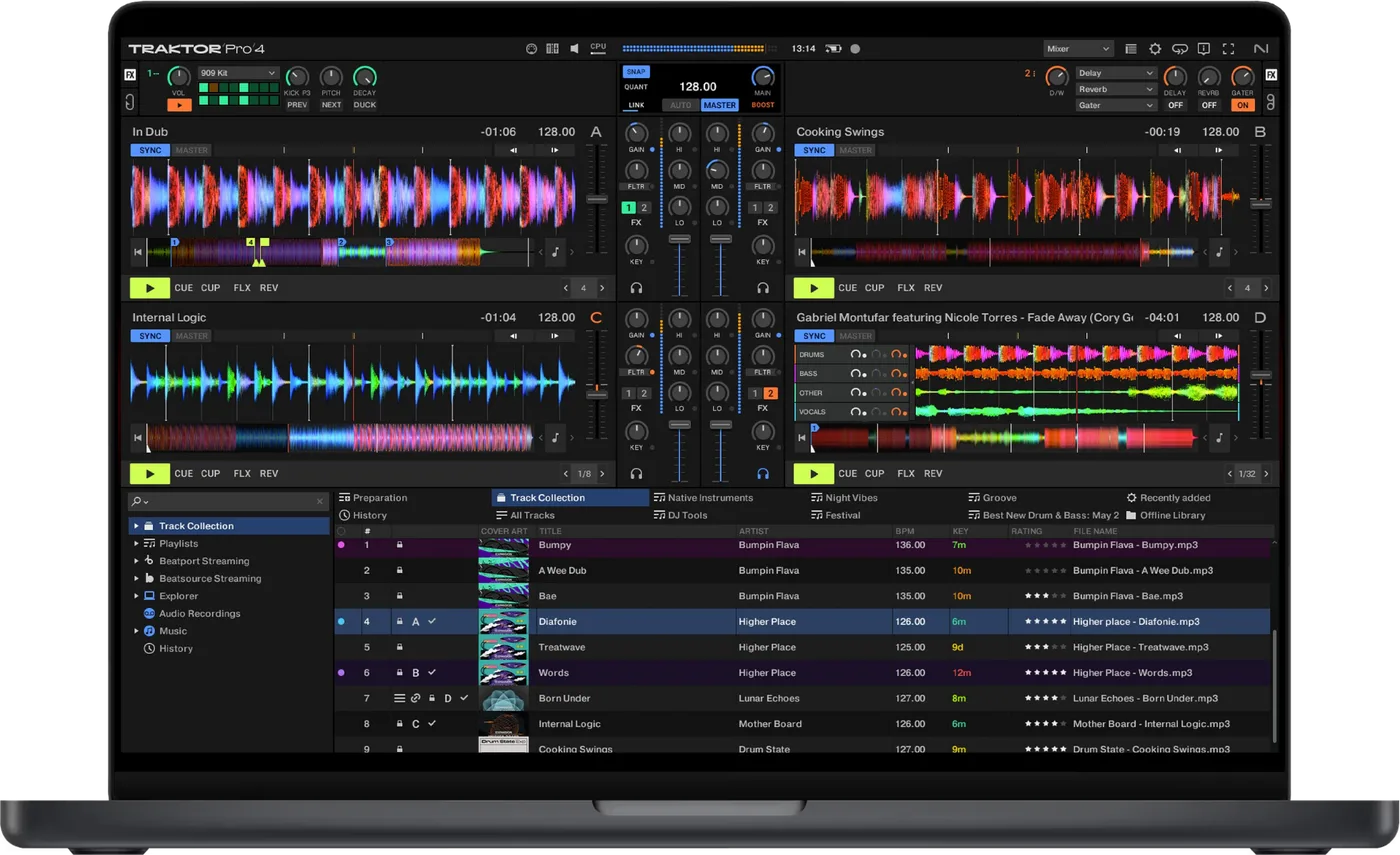Screen dimensions: 1400x855
Task: Open the Gater effect dropdown
Action: [x=1116, y=105]
